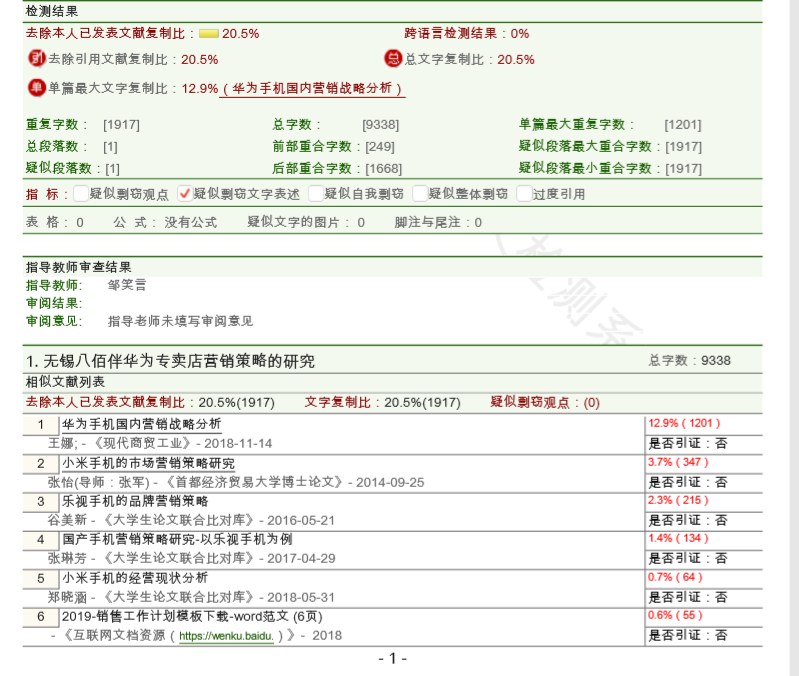Click the row number 6 cell
799x676 pixels.
tap(41, 617)
